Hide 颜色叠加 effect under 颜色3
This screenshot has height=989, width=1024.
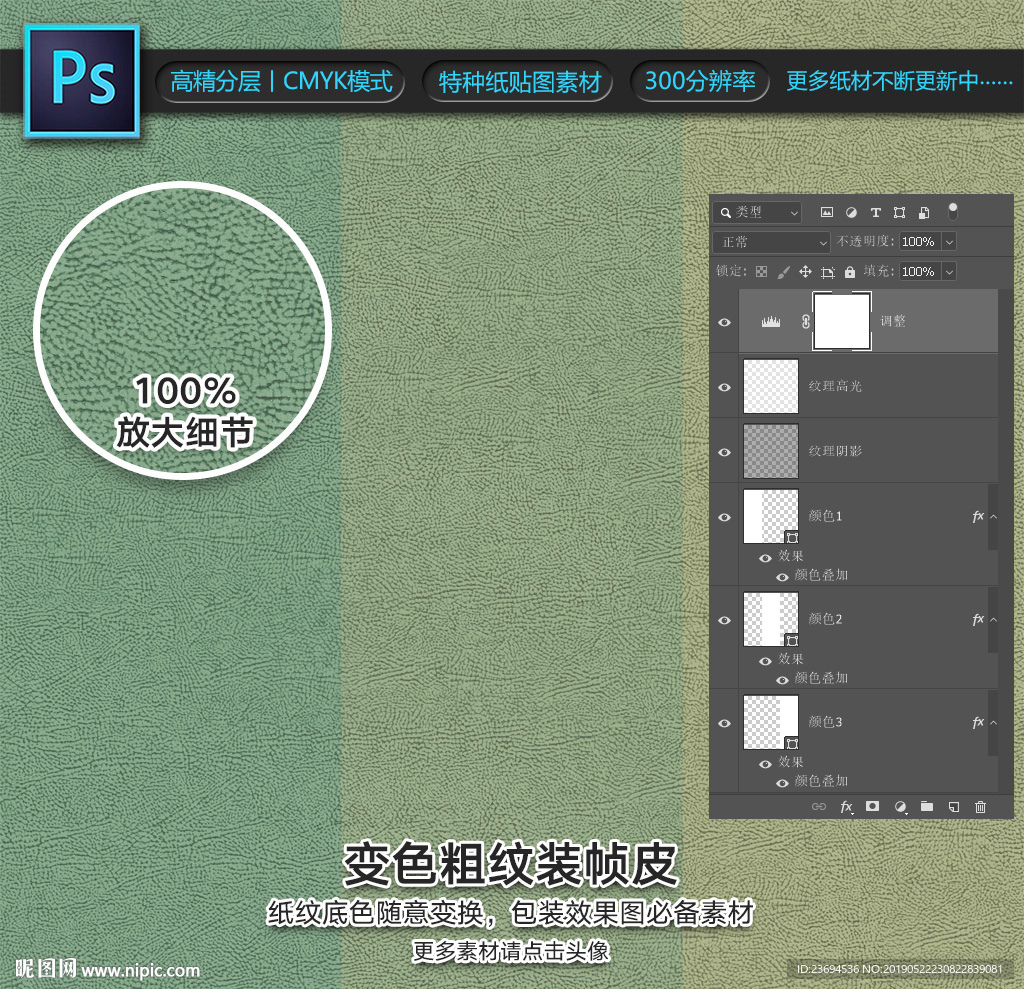[x=782, y=783]
